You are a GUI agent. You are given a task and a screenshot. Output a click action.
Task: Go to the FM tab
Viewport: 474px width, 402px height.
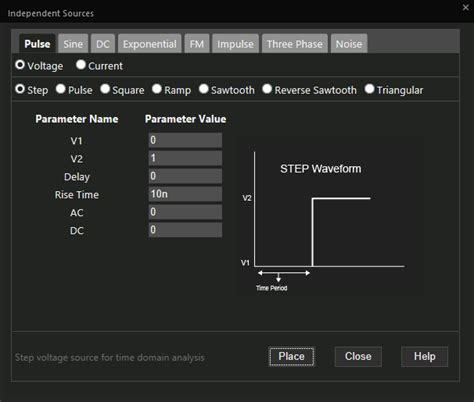tap(197, 44)
